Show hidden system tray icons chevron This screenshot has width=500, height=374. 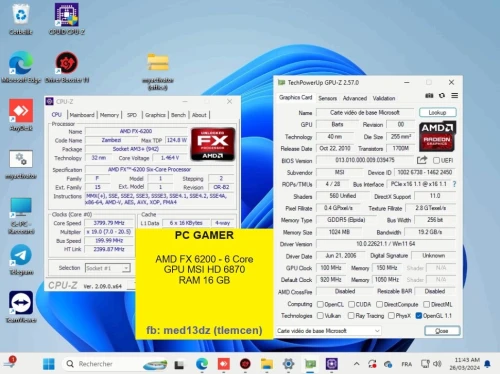click(356, 364)
